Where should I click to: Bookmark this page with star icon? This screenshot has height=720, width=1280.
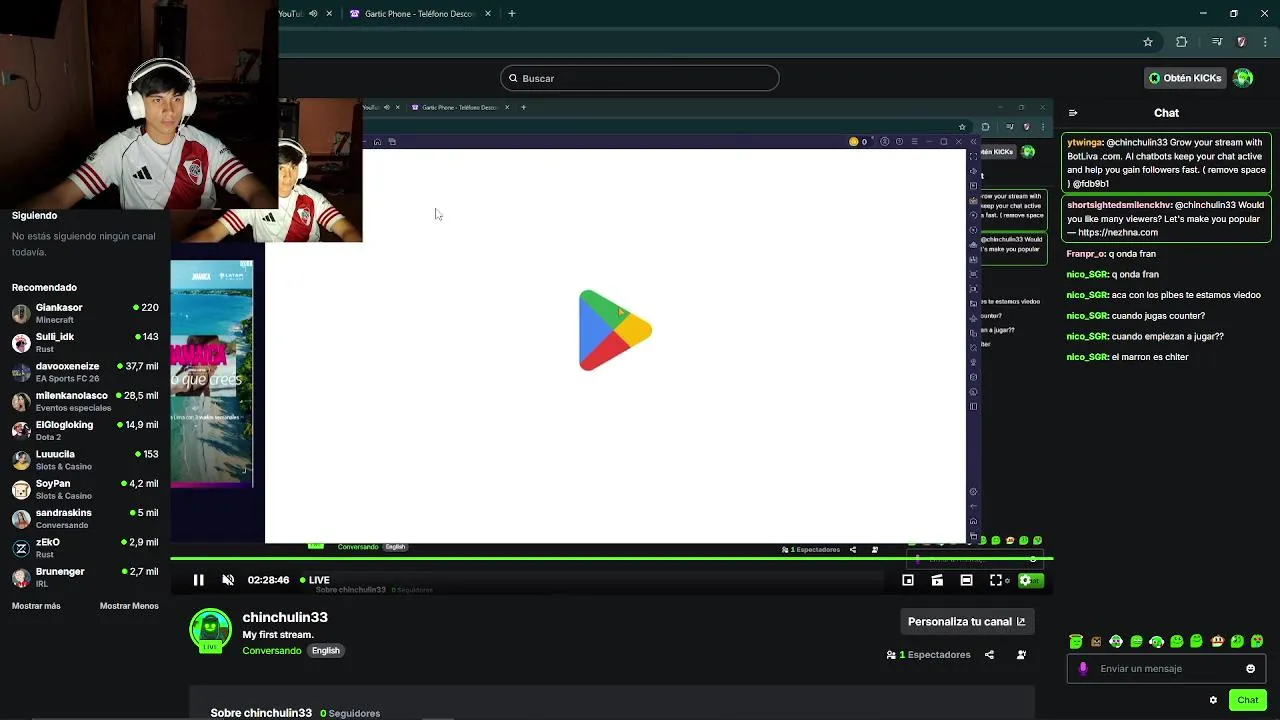1148,42
